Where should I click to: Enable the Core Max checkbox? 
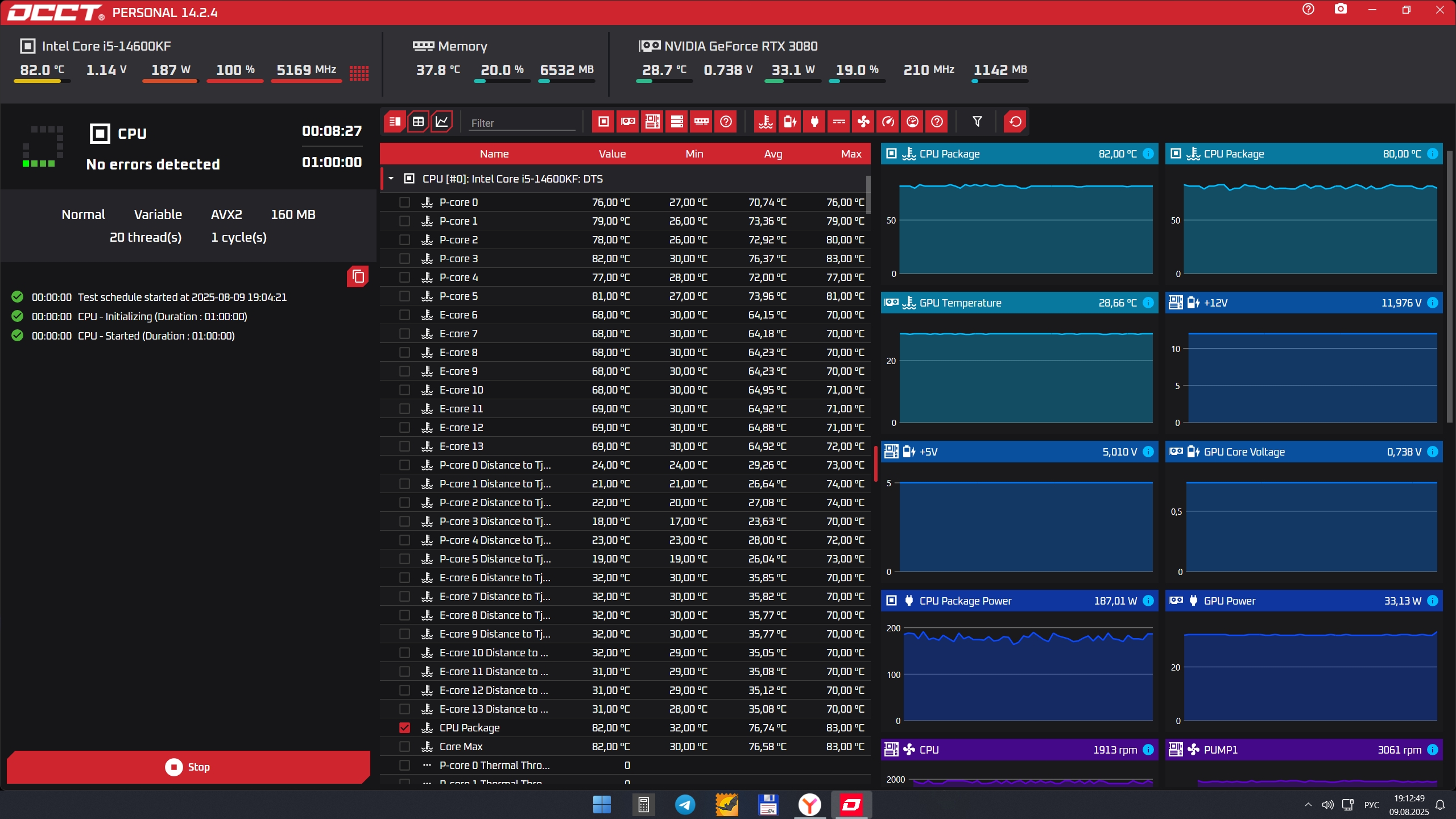pos(404,746)
